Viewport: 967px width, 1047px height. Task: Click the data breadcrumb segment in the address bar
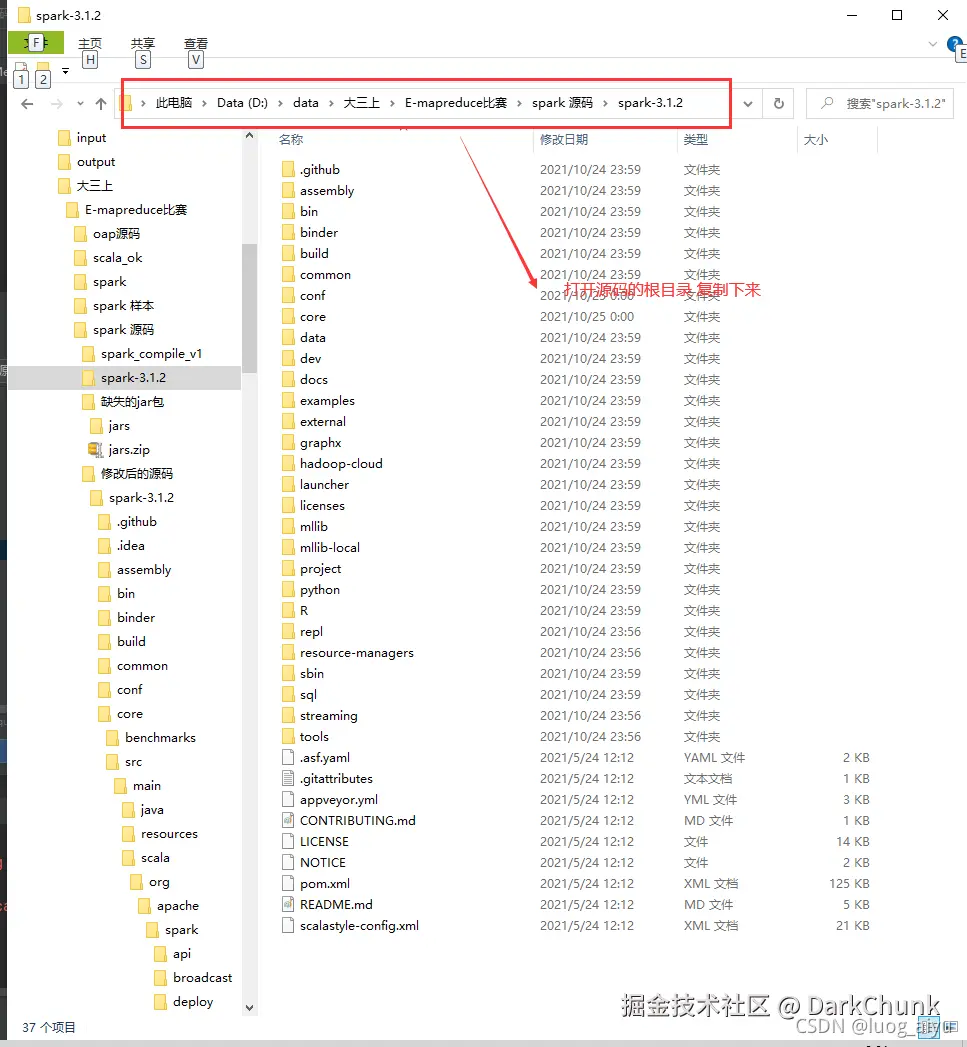click(306, 103)
